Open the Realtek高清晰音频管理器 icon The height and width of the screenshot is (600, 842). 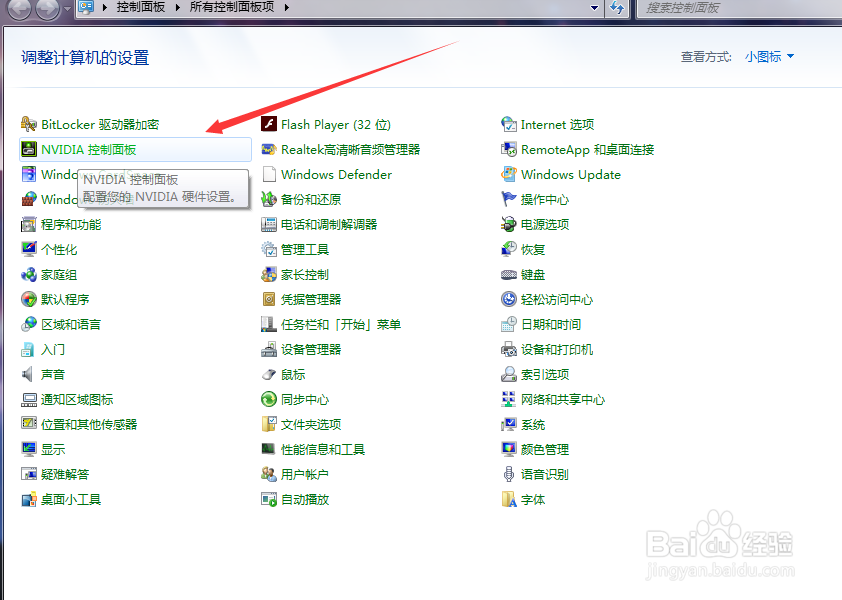(x=268, y=149)
